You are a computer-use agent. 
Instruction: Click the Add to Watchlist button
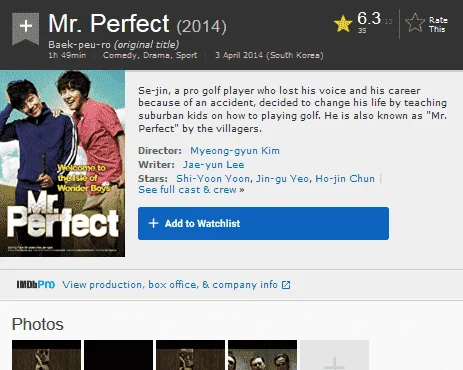click(263, 223)
